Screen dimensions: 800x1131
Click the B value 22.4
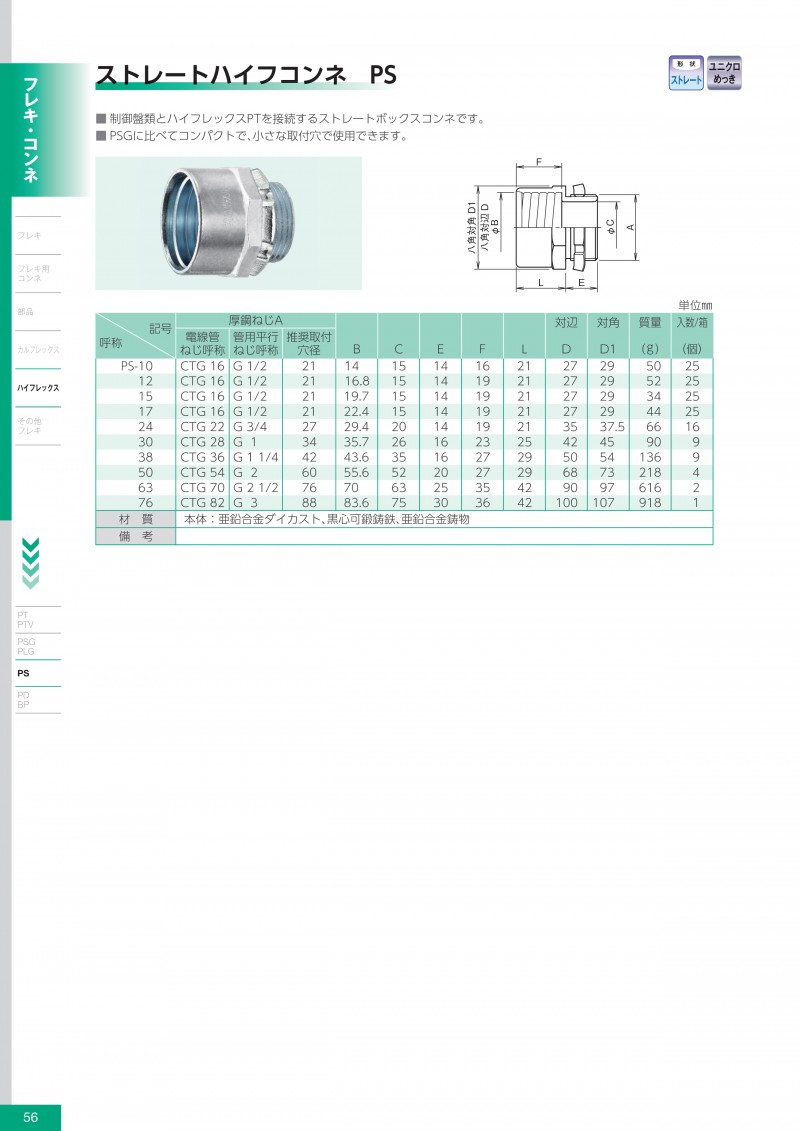coord(356,412)
